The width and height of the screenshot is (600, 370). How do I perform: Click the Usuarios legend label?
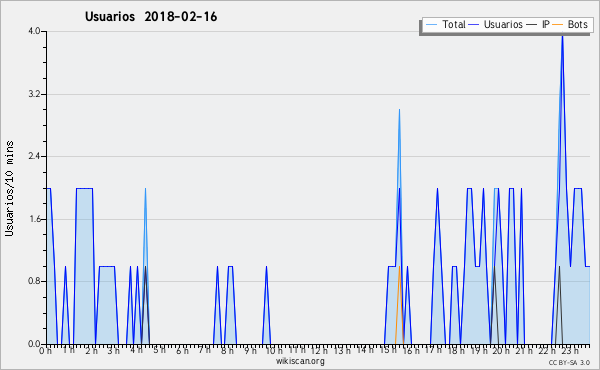tap(503, 25)
